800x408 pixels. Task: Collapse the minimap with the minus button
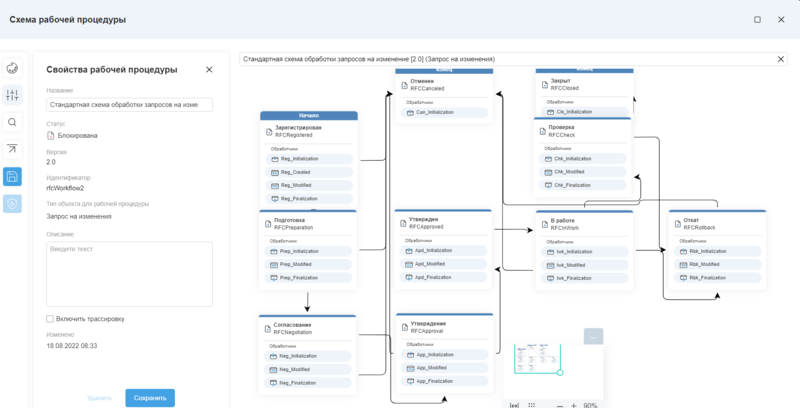click(594, 337)
